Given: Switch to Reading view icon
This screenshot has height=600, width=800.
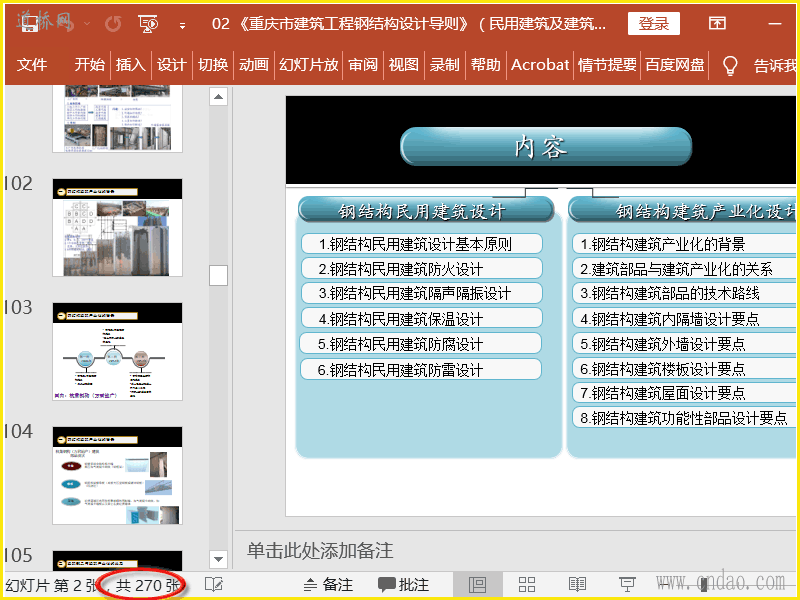Looking at the screenshot, I should coord(577,585).
